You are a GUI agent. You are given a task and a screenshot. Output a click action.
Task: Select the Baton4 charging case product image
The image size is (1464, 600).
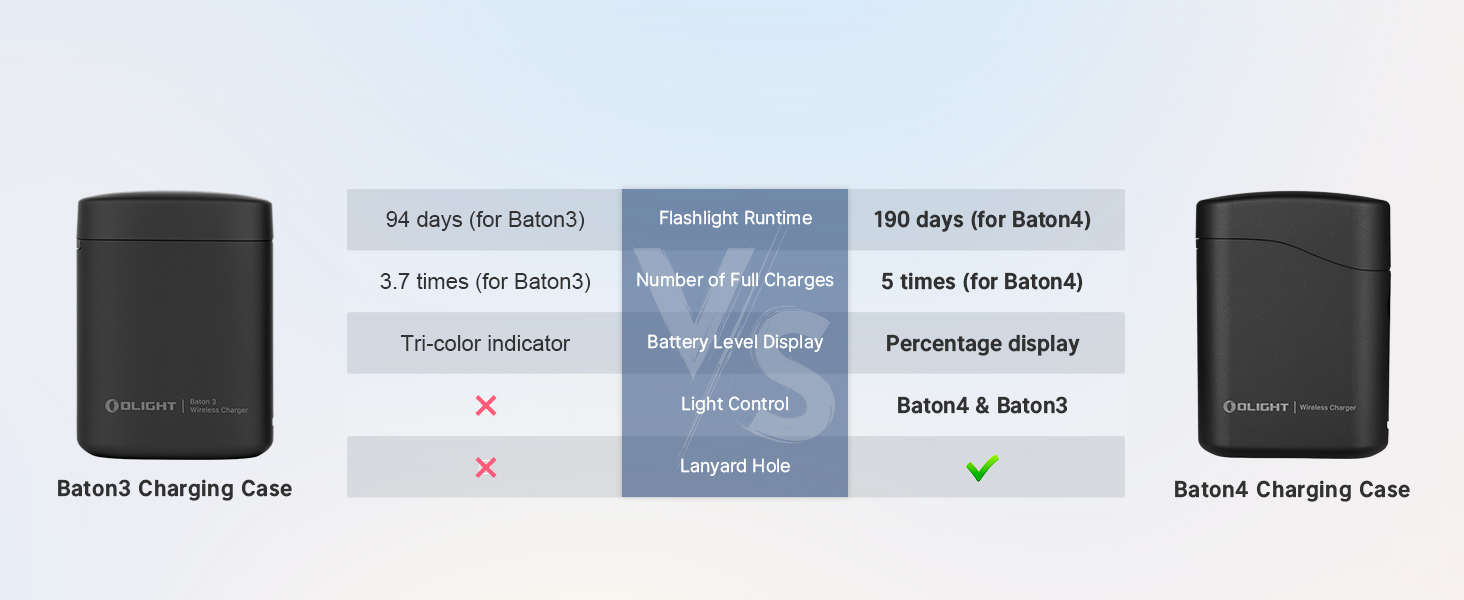[x=1292, y=325]
